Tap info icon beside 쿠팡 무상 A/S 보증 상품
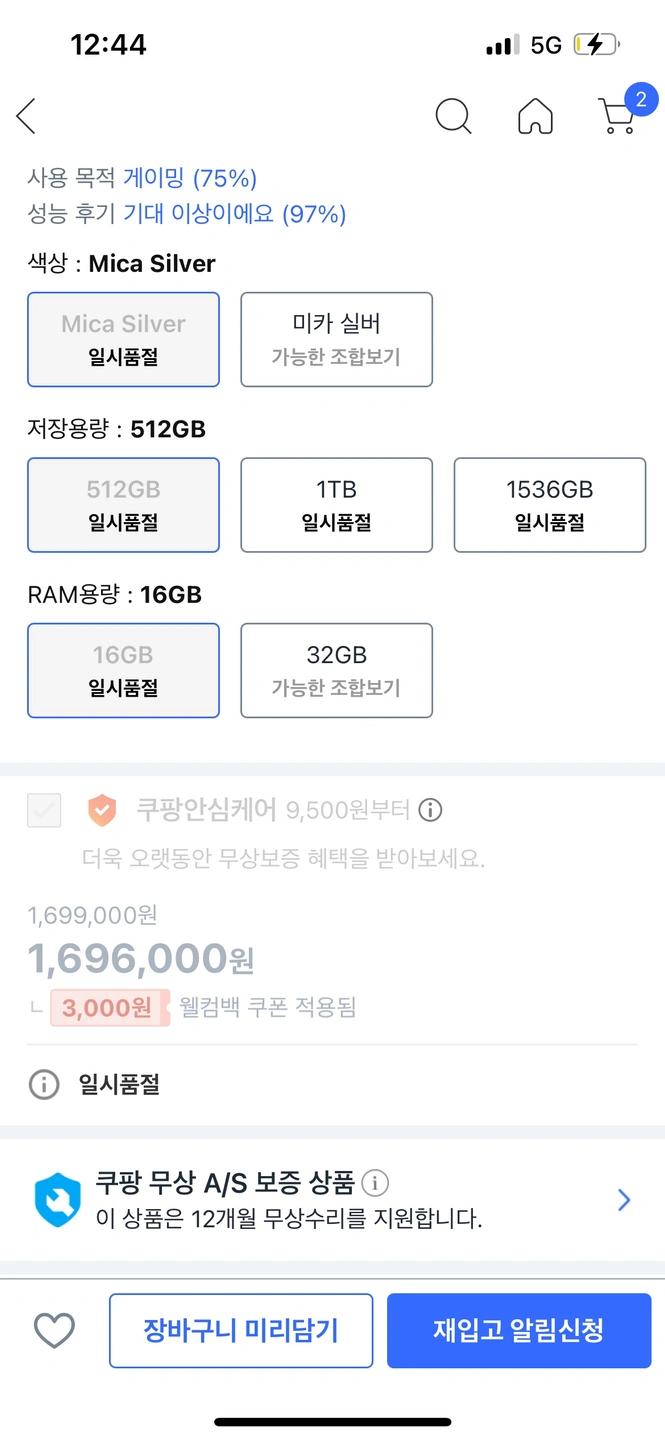Screen dimensions: 665x1440 click(375, 1184)
